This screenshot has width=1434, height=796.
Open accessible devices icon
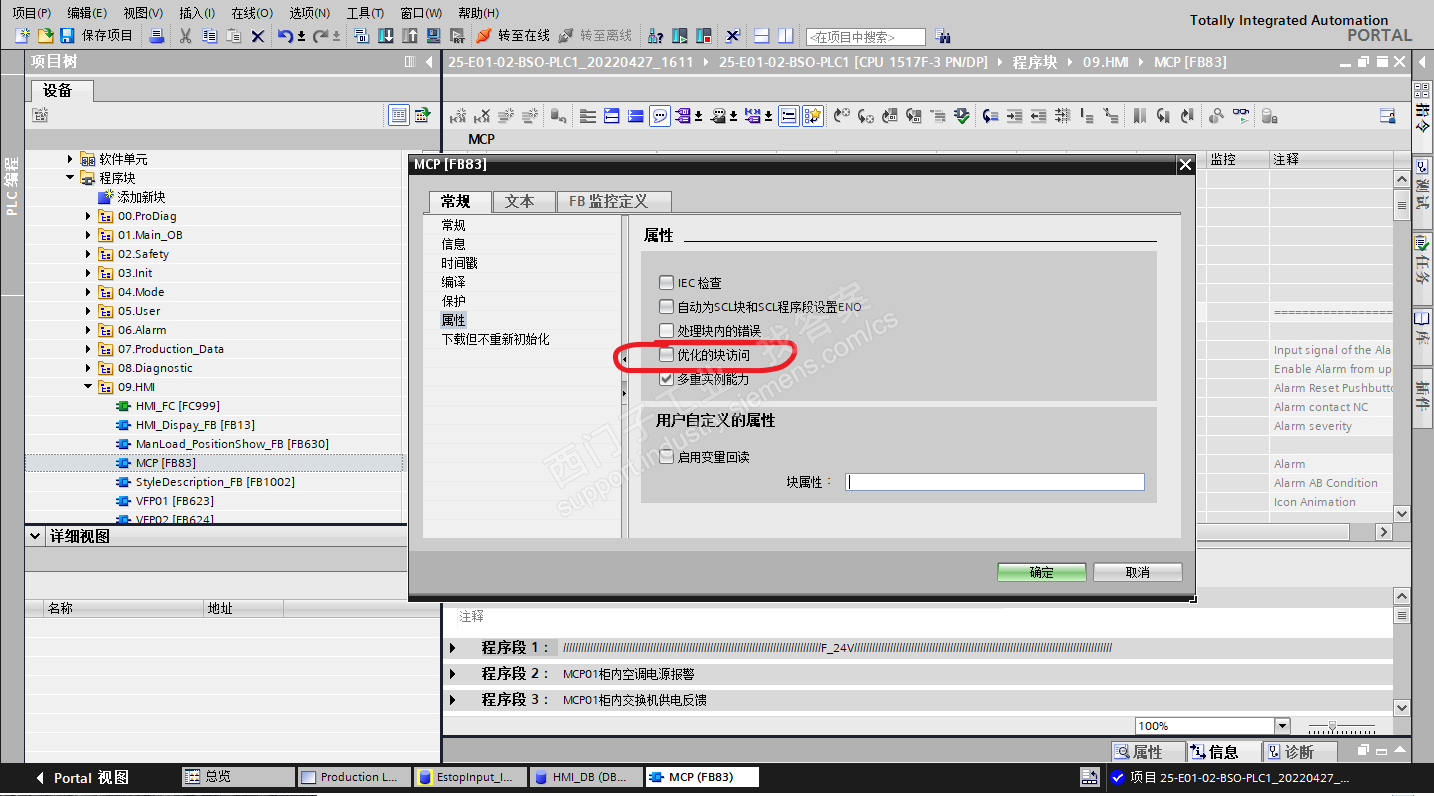(x=655, y=36)
